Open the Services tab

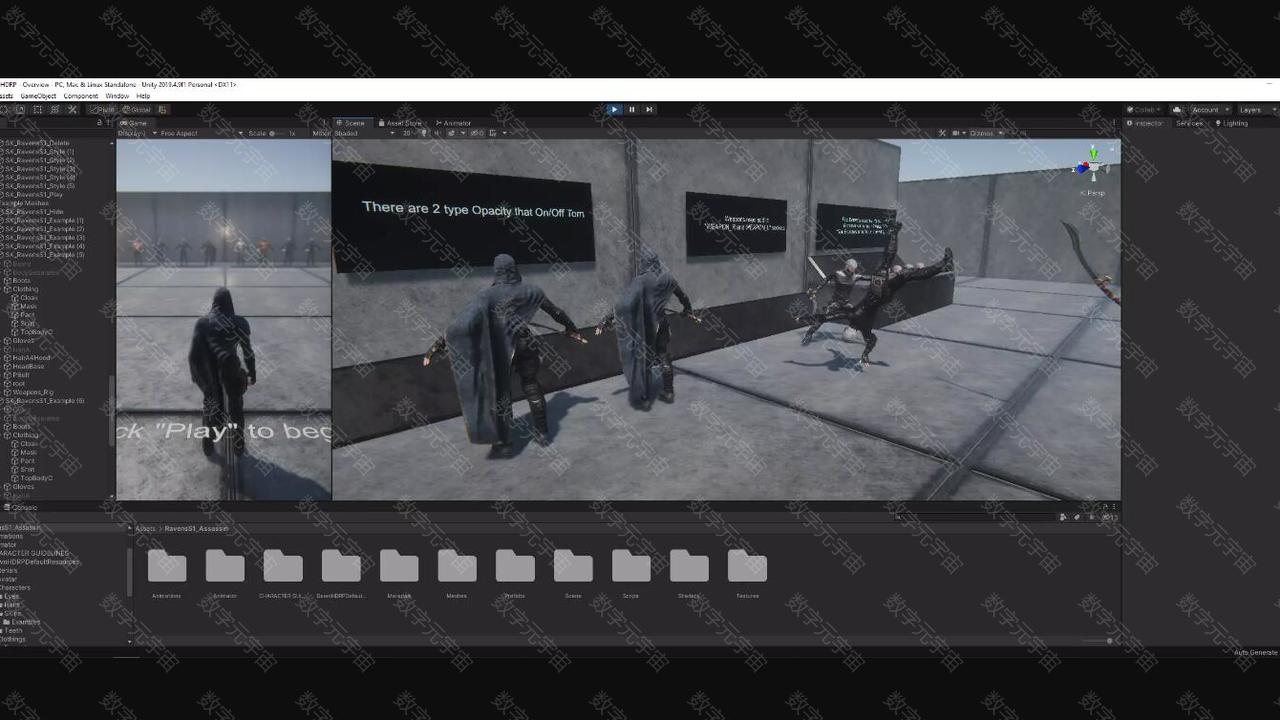(1189, 123)
